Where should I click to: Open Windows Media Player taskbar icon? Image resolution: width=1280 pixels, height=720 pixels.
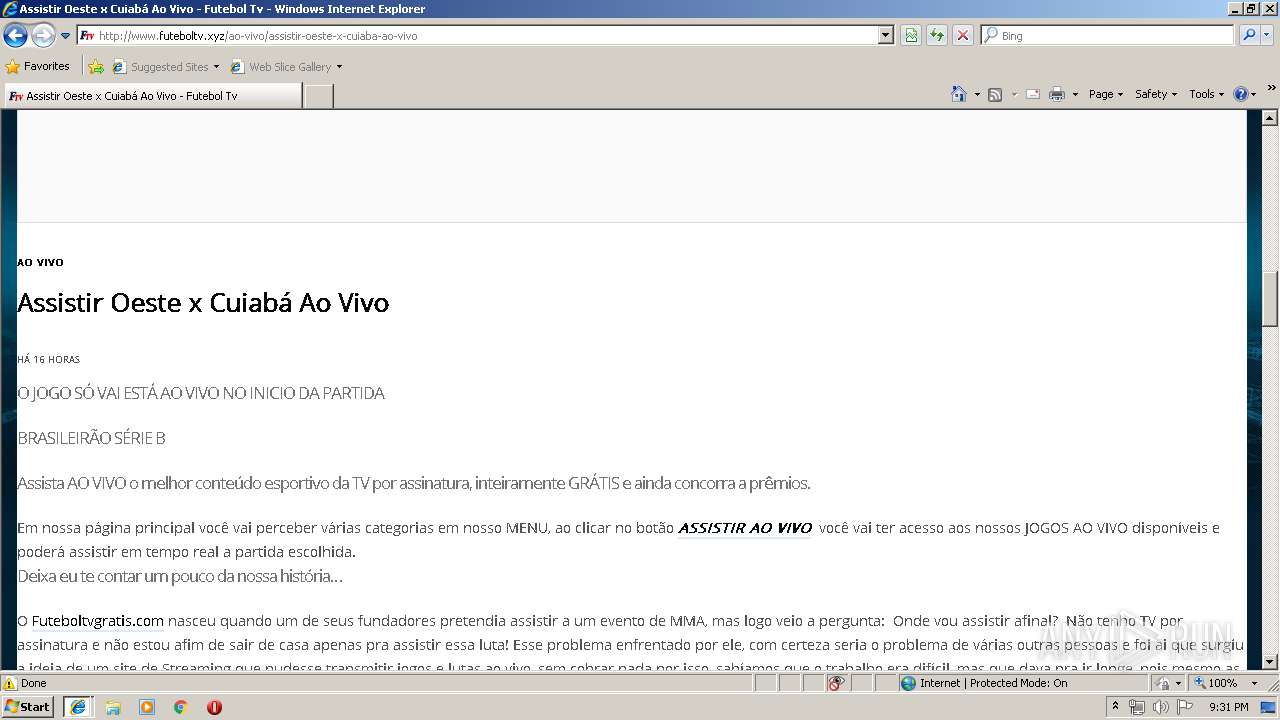click(x=147, y=707)
